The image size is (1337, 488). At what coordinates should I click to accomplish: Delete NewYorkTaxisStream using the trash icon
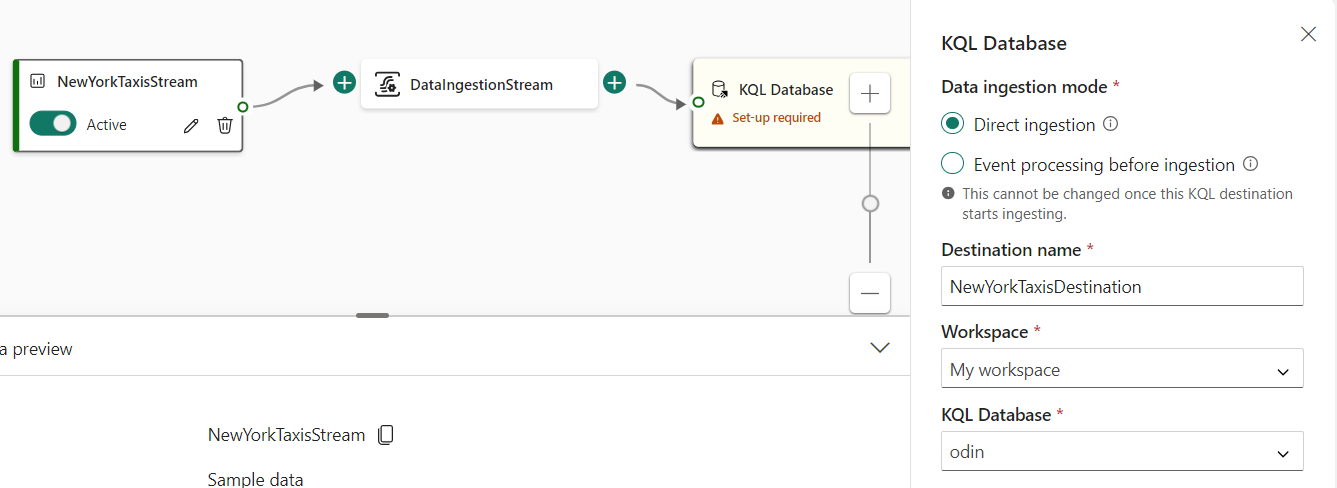(225, 125)
